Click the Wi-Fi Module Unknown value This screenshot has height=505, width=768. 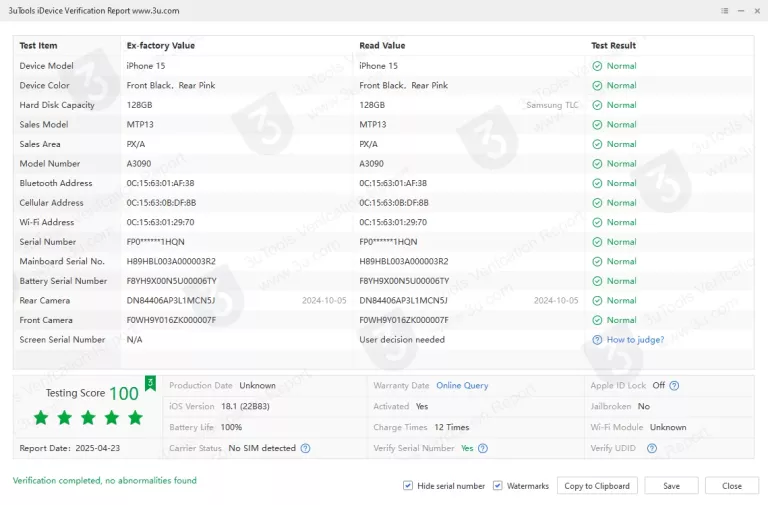click(x=668, y=428)
